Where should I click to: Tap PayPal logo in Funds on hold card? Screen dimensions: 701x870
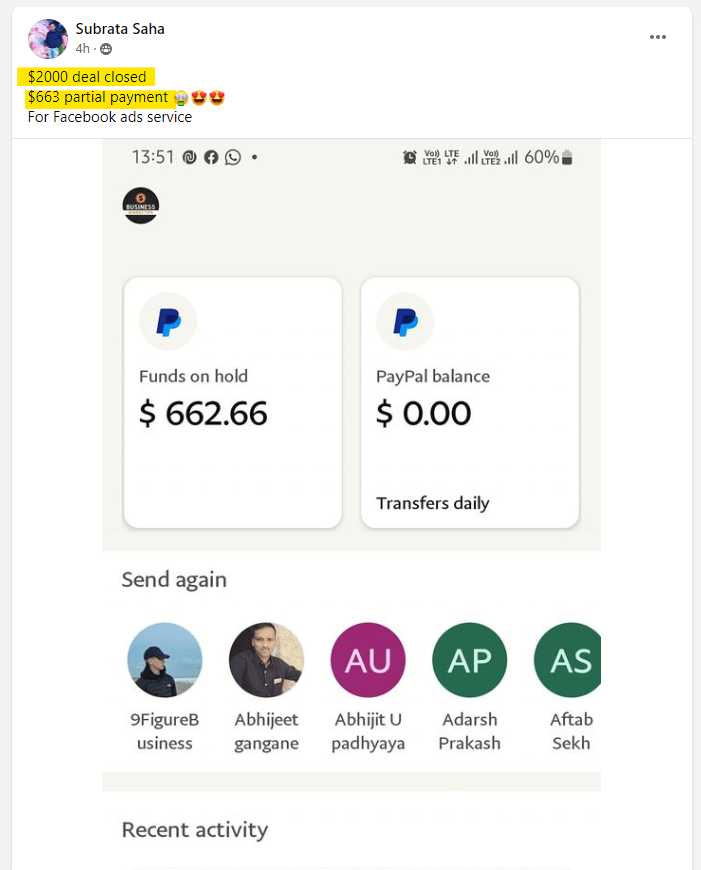coord(168,322)
